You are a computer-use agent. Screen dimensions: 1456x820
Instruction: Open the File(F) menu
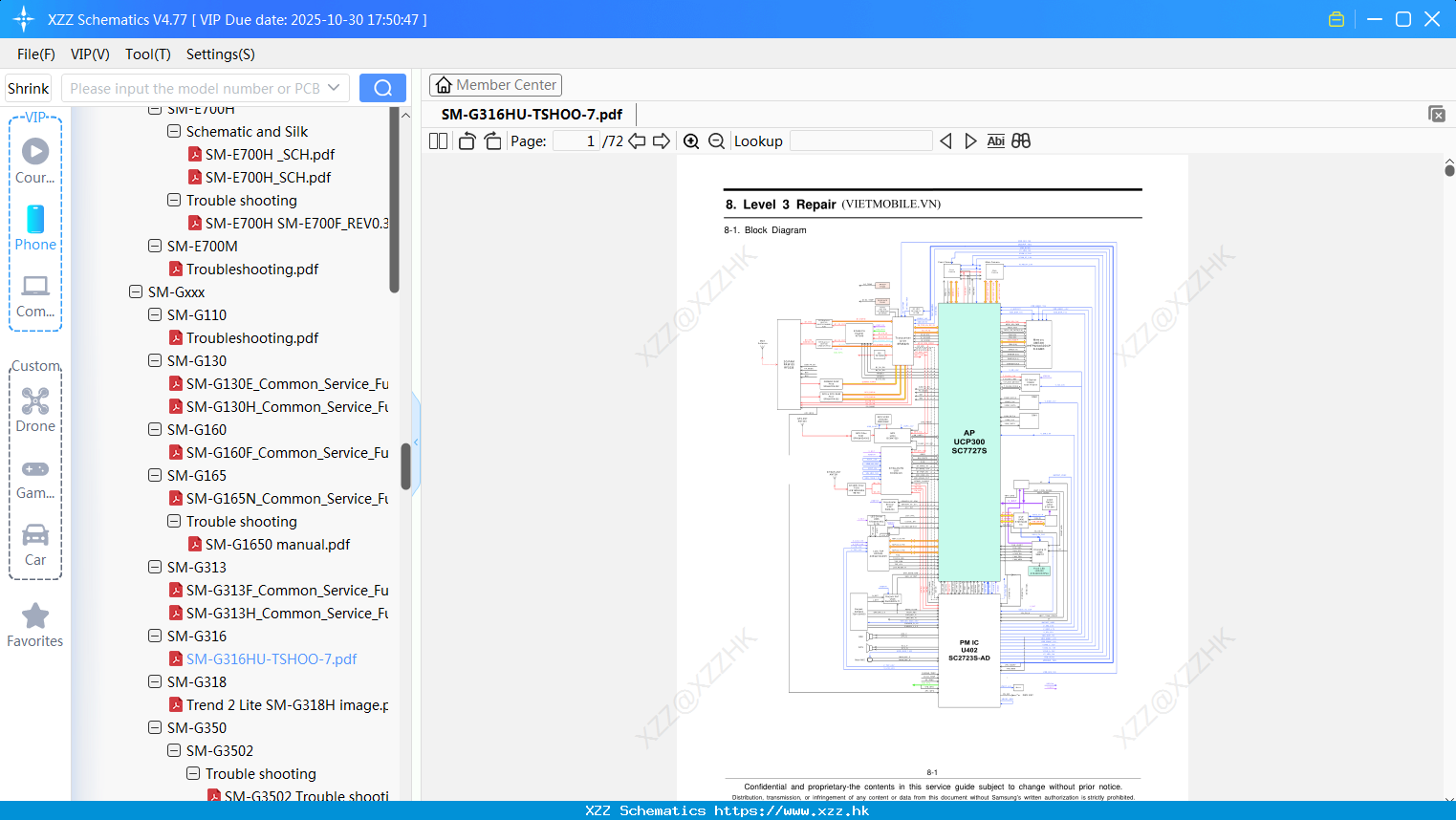36,54
